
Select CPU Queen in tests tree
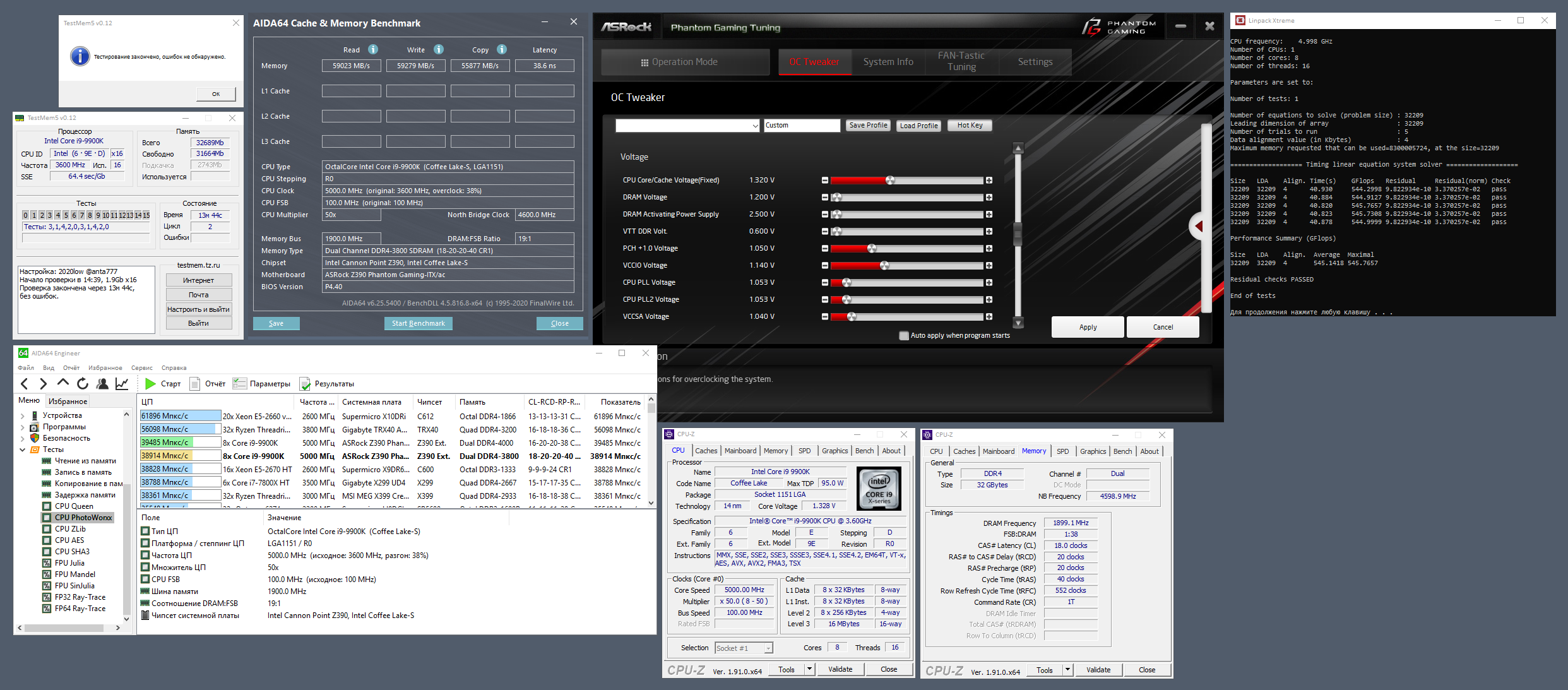[74, 506]
